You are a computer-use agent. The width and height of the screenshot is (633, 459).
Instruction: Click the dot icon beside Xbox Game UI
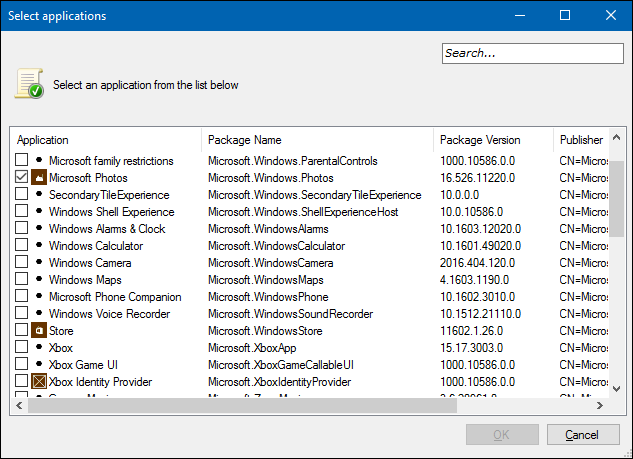point(39,365)
